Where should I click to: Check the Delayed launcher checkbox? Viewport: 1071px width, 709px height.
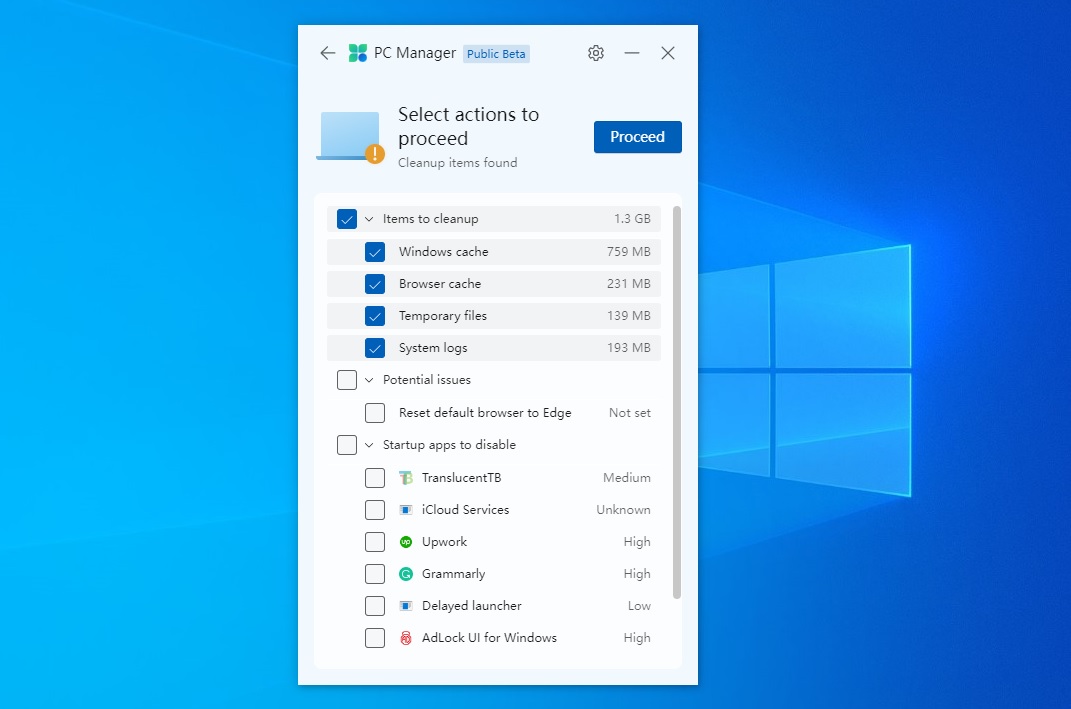click(375, 606)
